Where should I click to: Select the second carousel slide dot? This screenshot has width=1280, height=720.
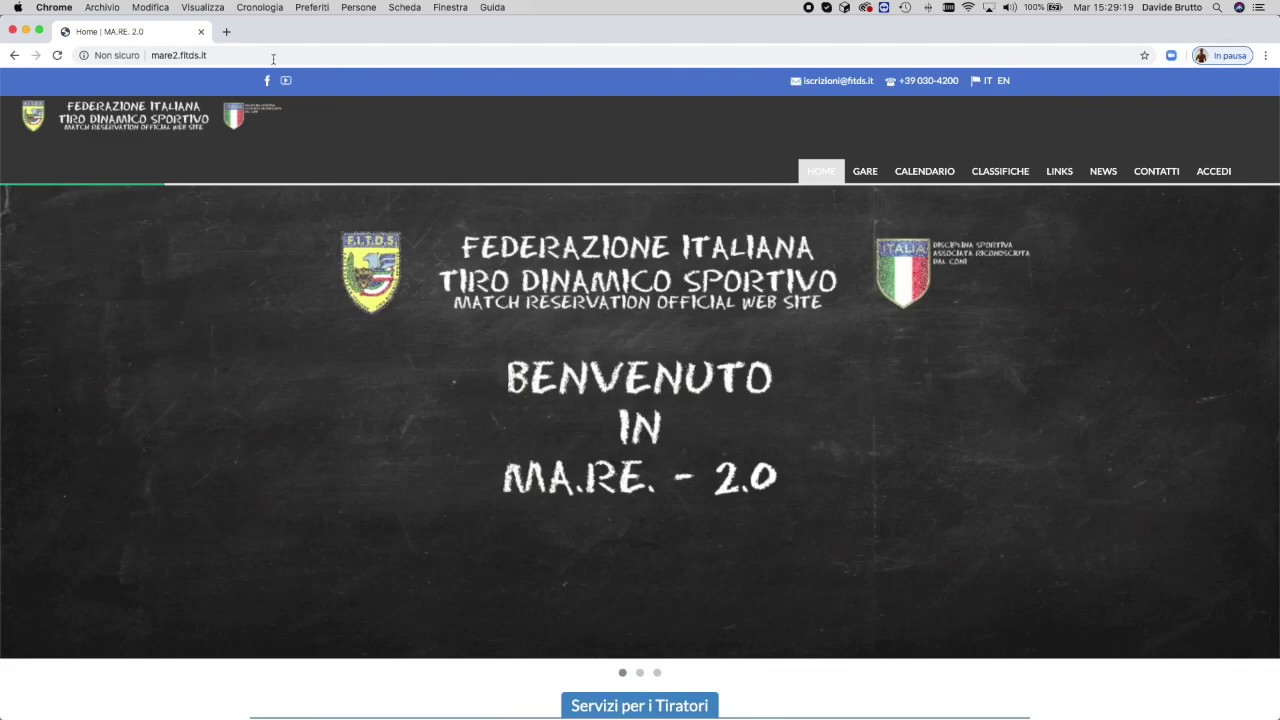pyautogui.click(x=640, y=673)
